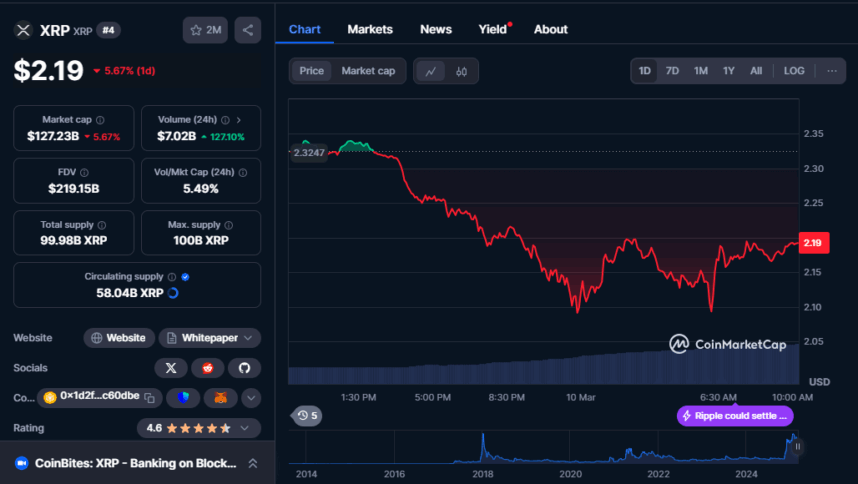Show Total supply info icon
This screenshot has width=858, height=484.
pyautogui.click(x=102, y=225)
